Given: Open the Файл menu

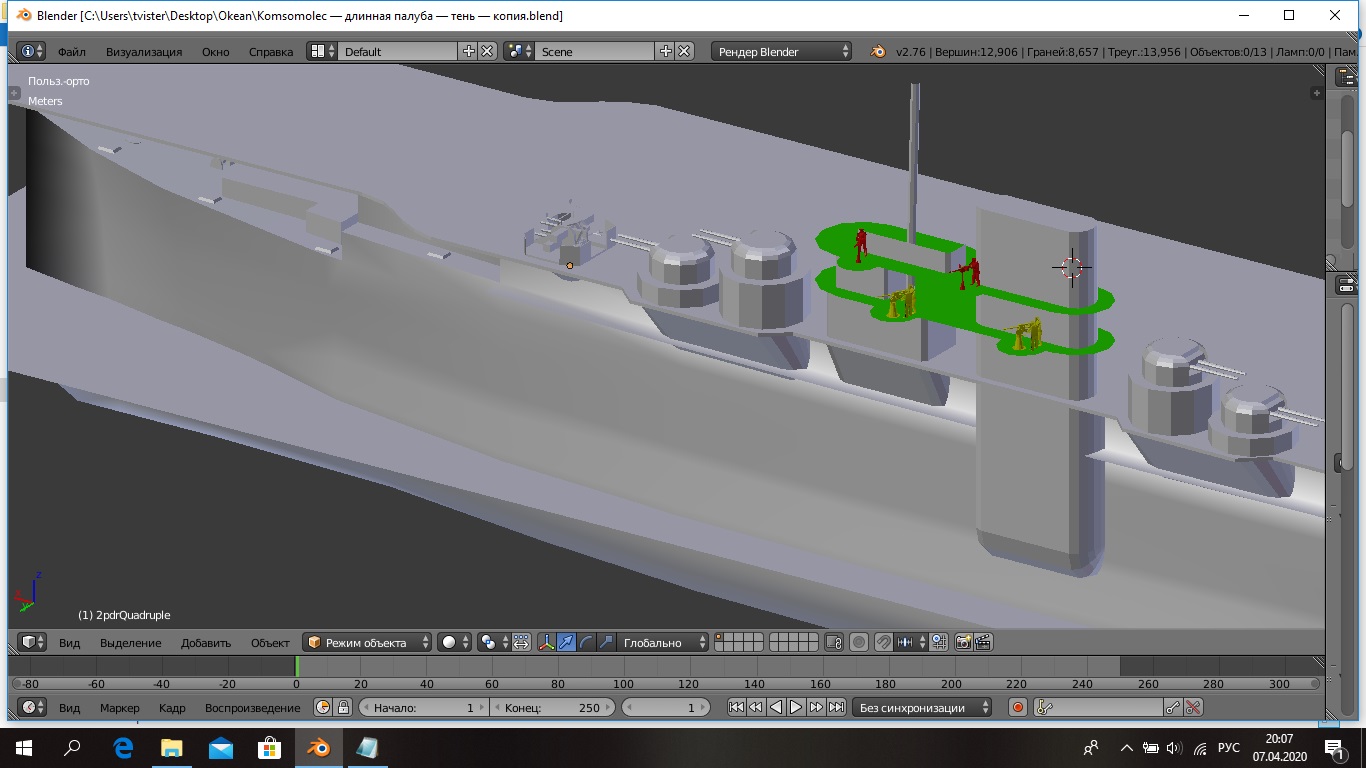Looking at the screenshot, I should pos(71,51).
